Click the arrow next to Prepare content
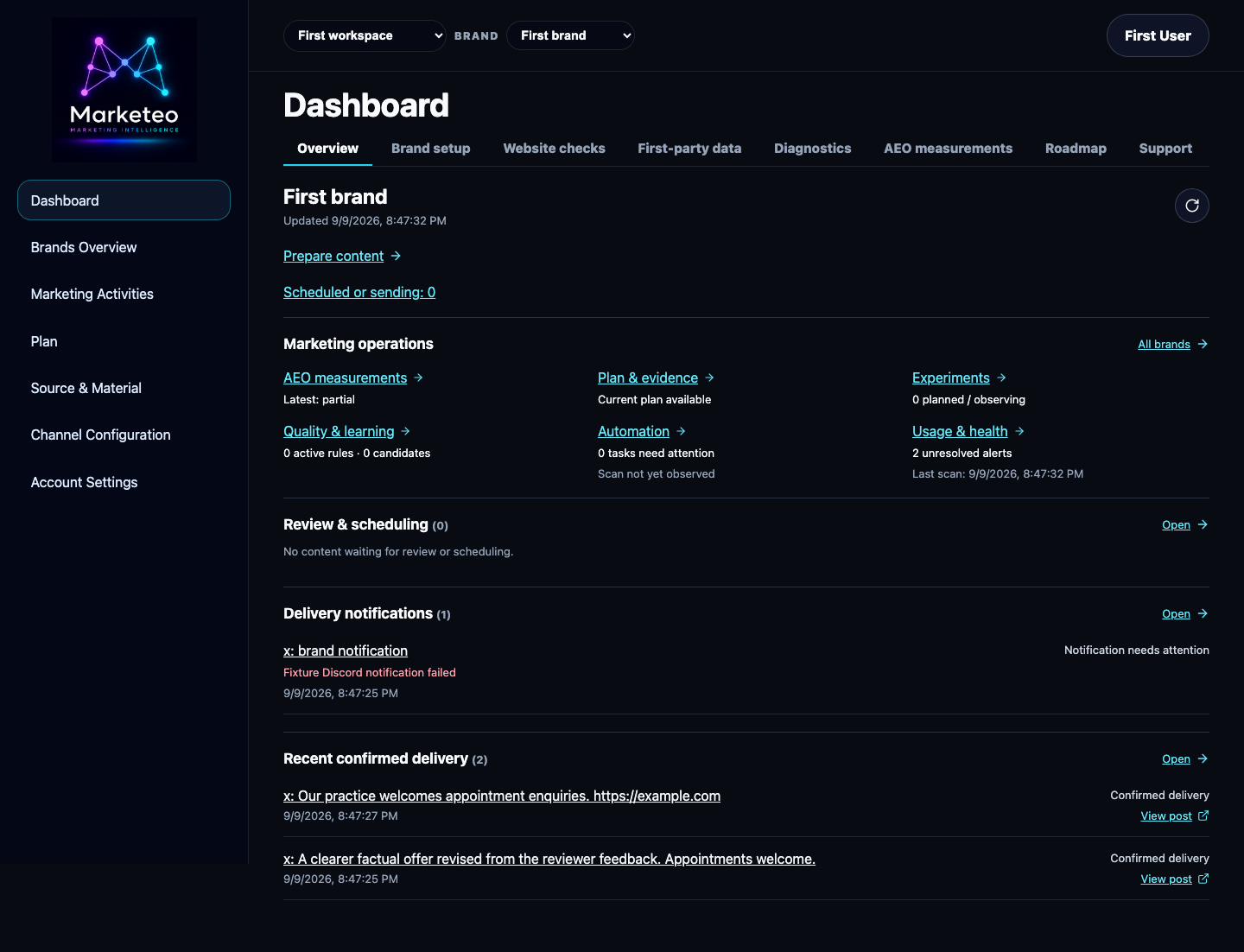This screenshot has height=952, width=1244. [396, 256]
